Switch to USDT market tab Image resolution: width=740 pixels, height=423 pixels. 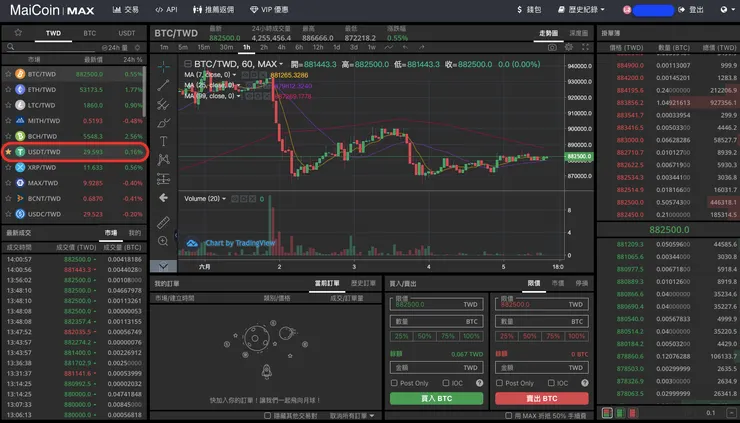[x=126, y=33]
